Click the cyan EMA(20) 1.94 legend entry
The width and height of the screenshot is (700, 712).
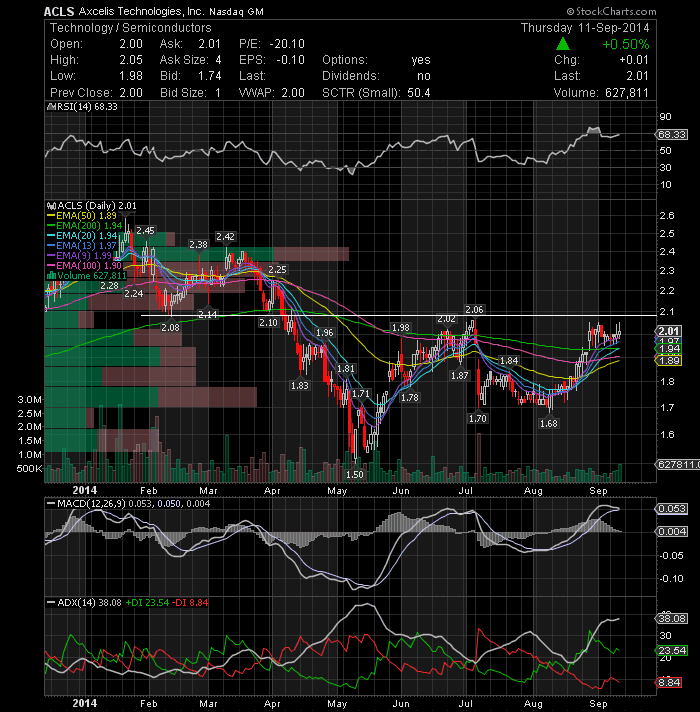coord(82,236)
